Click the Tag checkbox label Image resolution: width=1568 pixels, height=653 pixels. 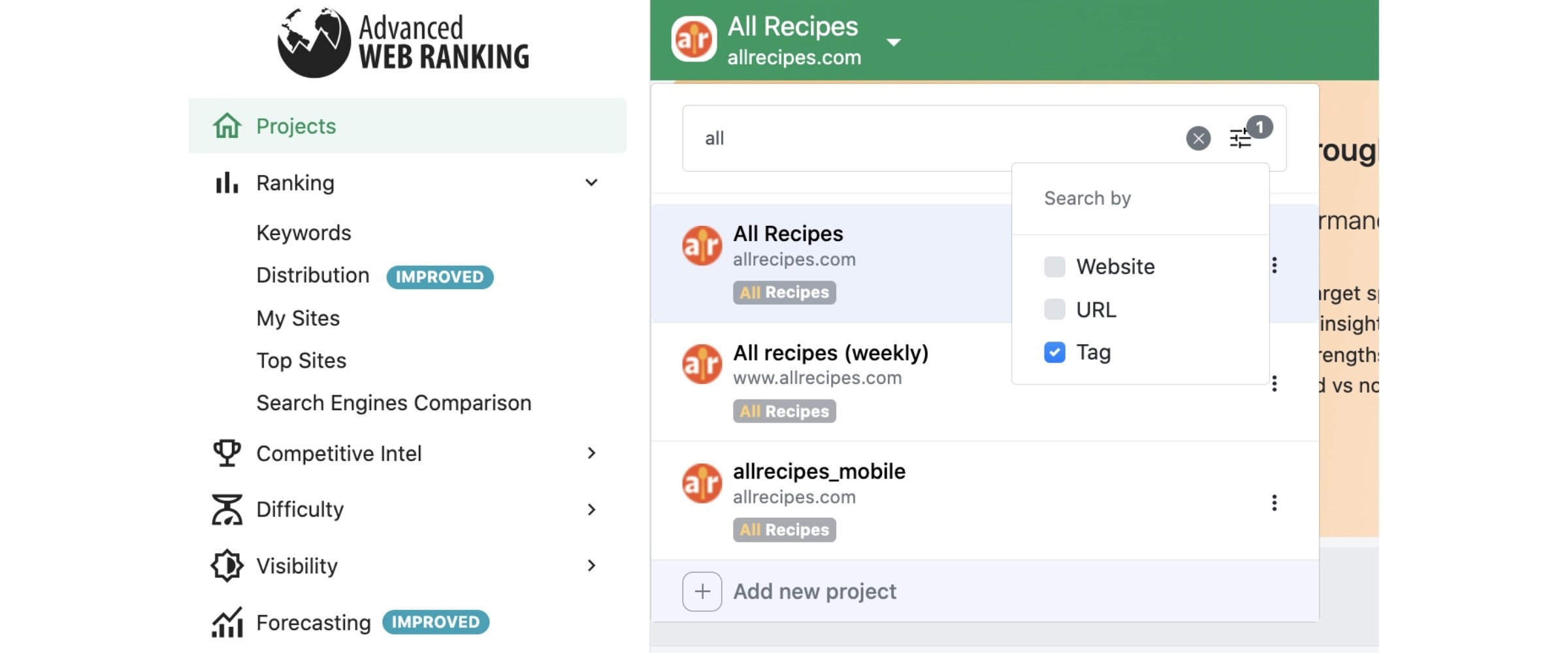coord(1093,353)
